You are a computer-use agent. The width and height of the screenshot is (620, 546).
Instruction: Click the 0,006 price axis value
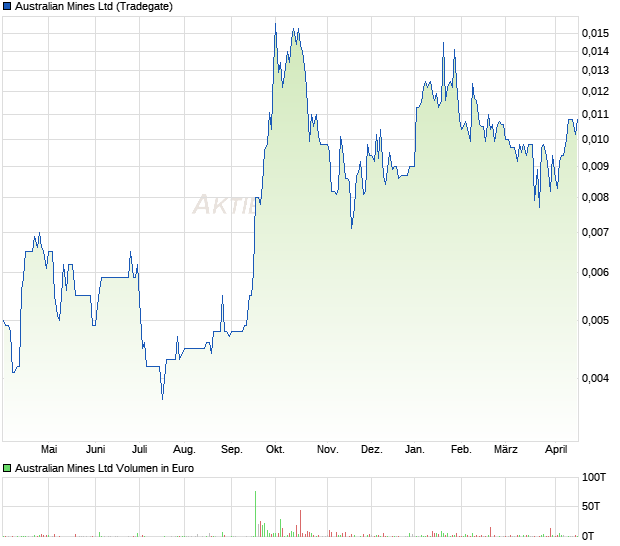pyautogui.click(x=595, y=272)
